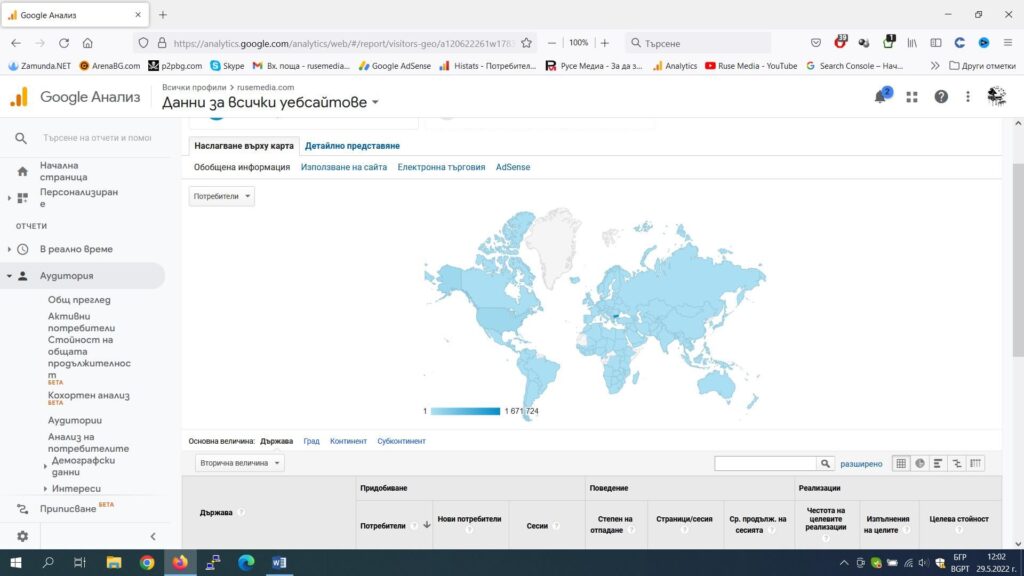
Task: Open the Analytics help icon
Action: pos(940,97)
